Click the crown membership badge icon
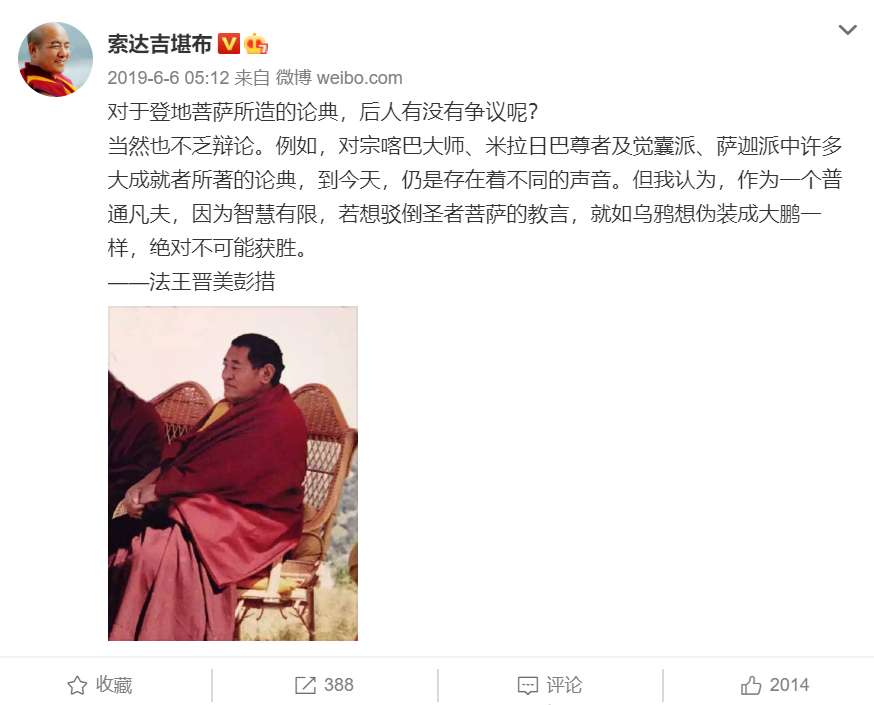874x705 pixels. click(x=256, y=43)
